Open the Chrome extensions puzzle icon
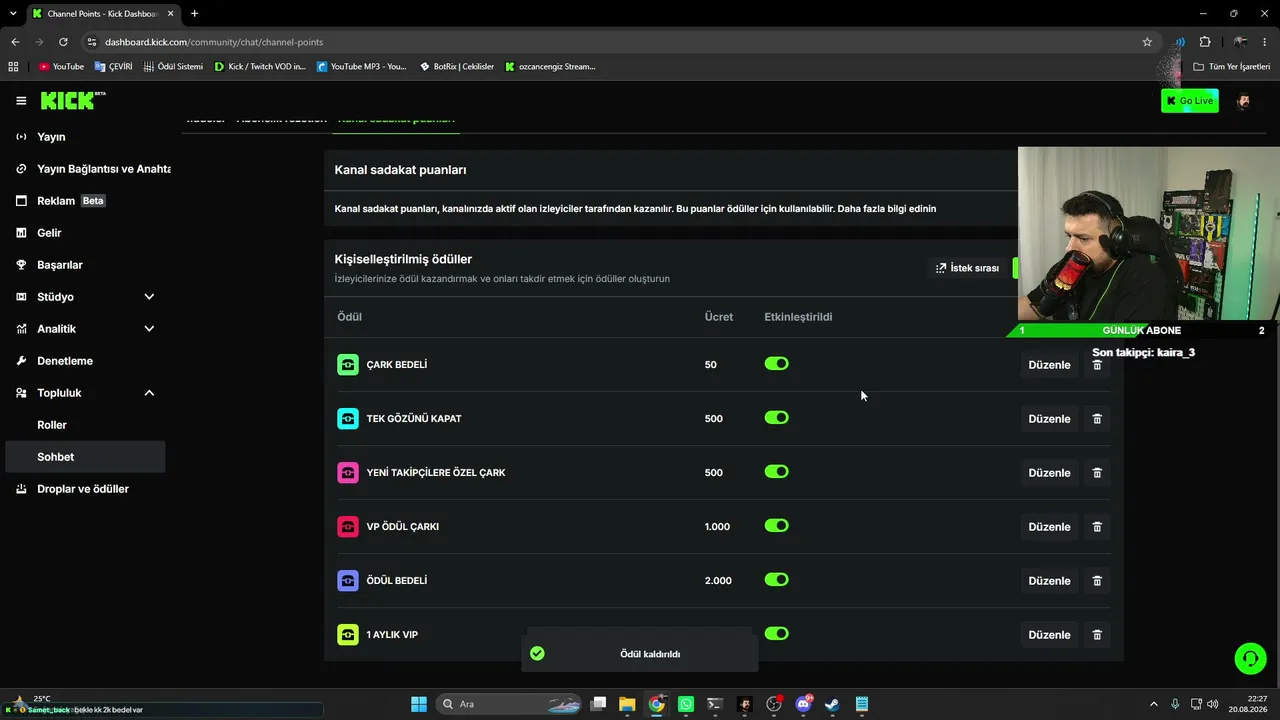 1205,42
